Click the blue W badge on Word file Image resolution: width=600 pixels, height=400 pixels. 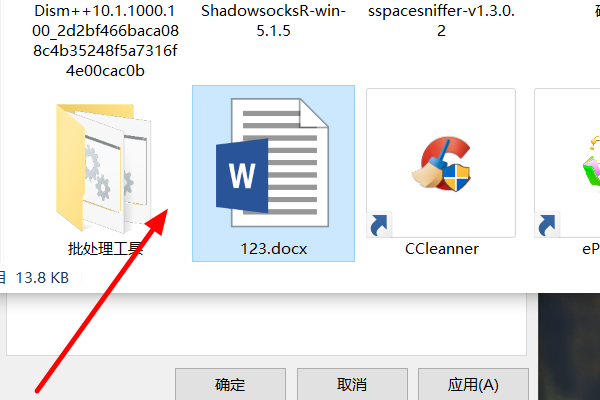pos(242,176)
